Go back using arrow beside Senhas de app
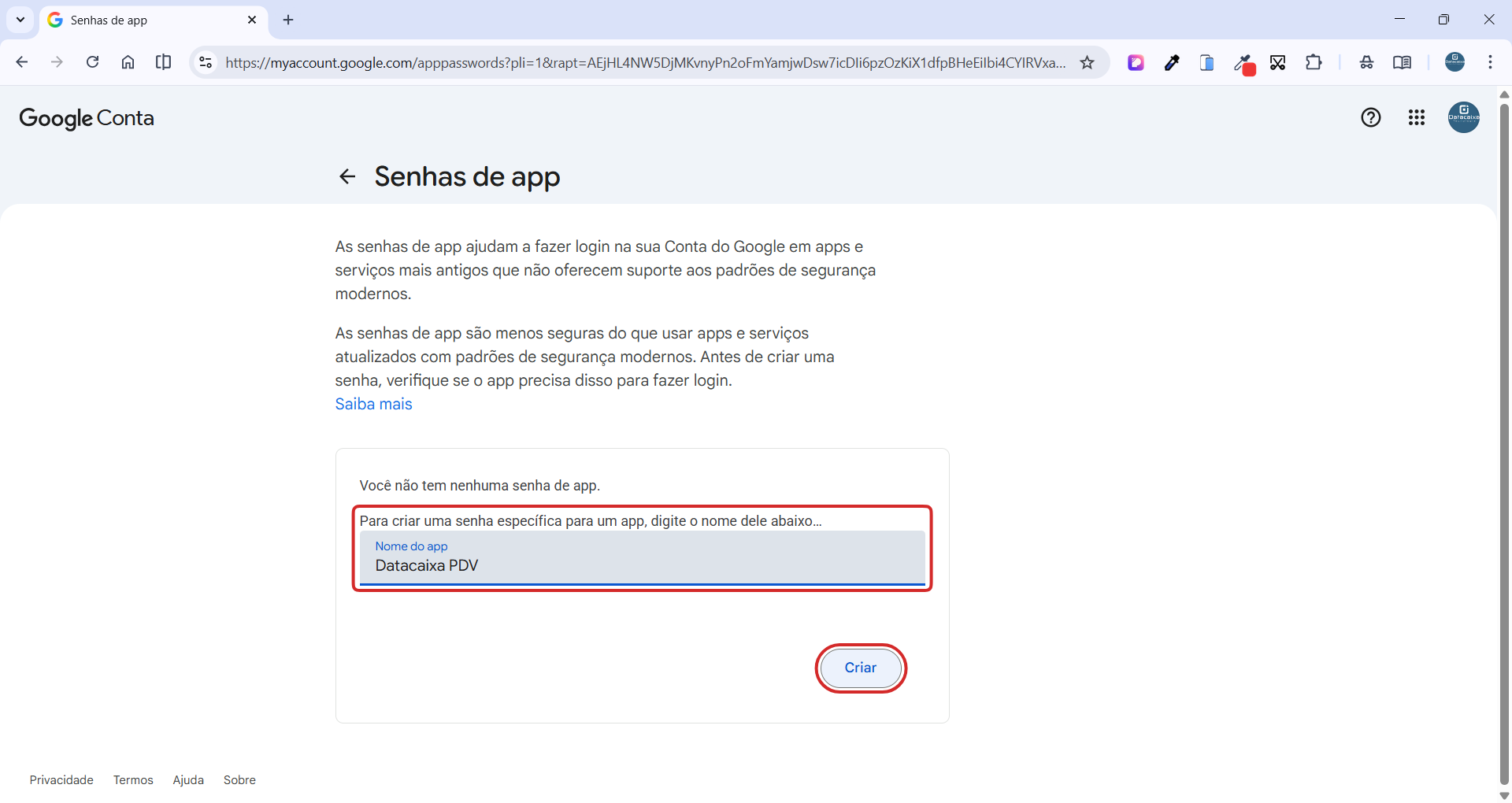This screenshot has width=1512, height=803. (x=347, y=176)
